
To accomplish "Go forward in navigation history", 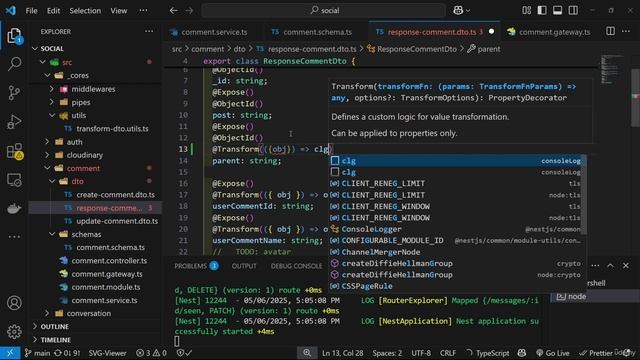I will tap(189, 11).
